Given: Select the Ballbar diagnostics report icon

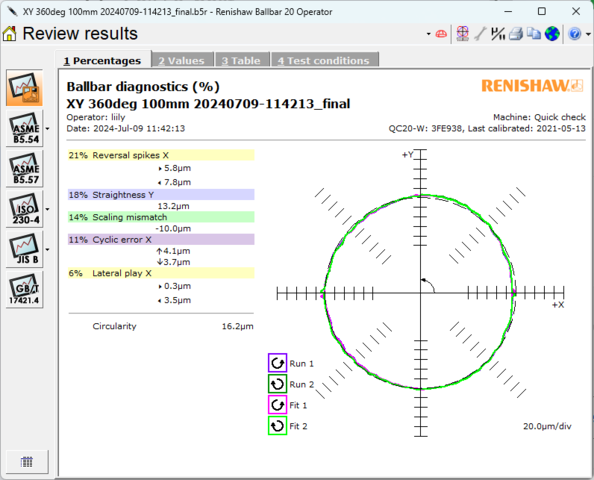Looking at the screenshot, I should point(24,88).
